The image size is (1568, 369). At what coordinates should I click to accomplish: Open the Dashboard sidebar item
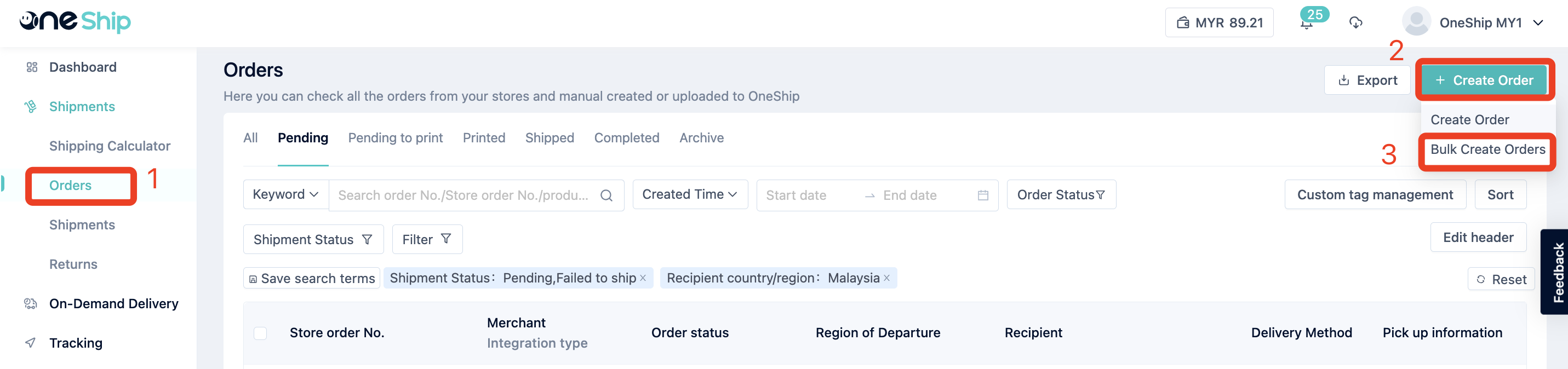point(83,67)
